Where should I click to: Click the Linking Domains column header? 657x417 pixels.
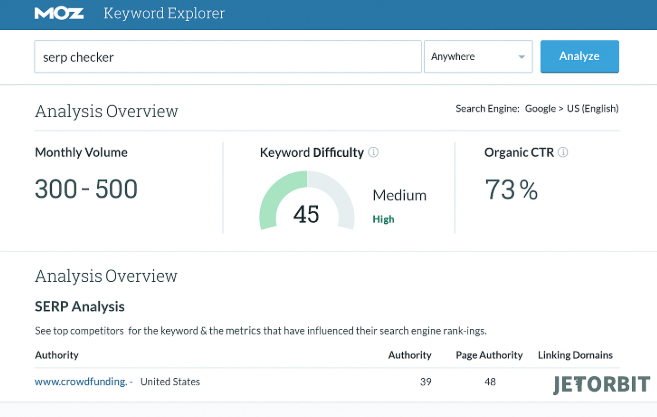pyautogui.click(x=575, y=355)
